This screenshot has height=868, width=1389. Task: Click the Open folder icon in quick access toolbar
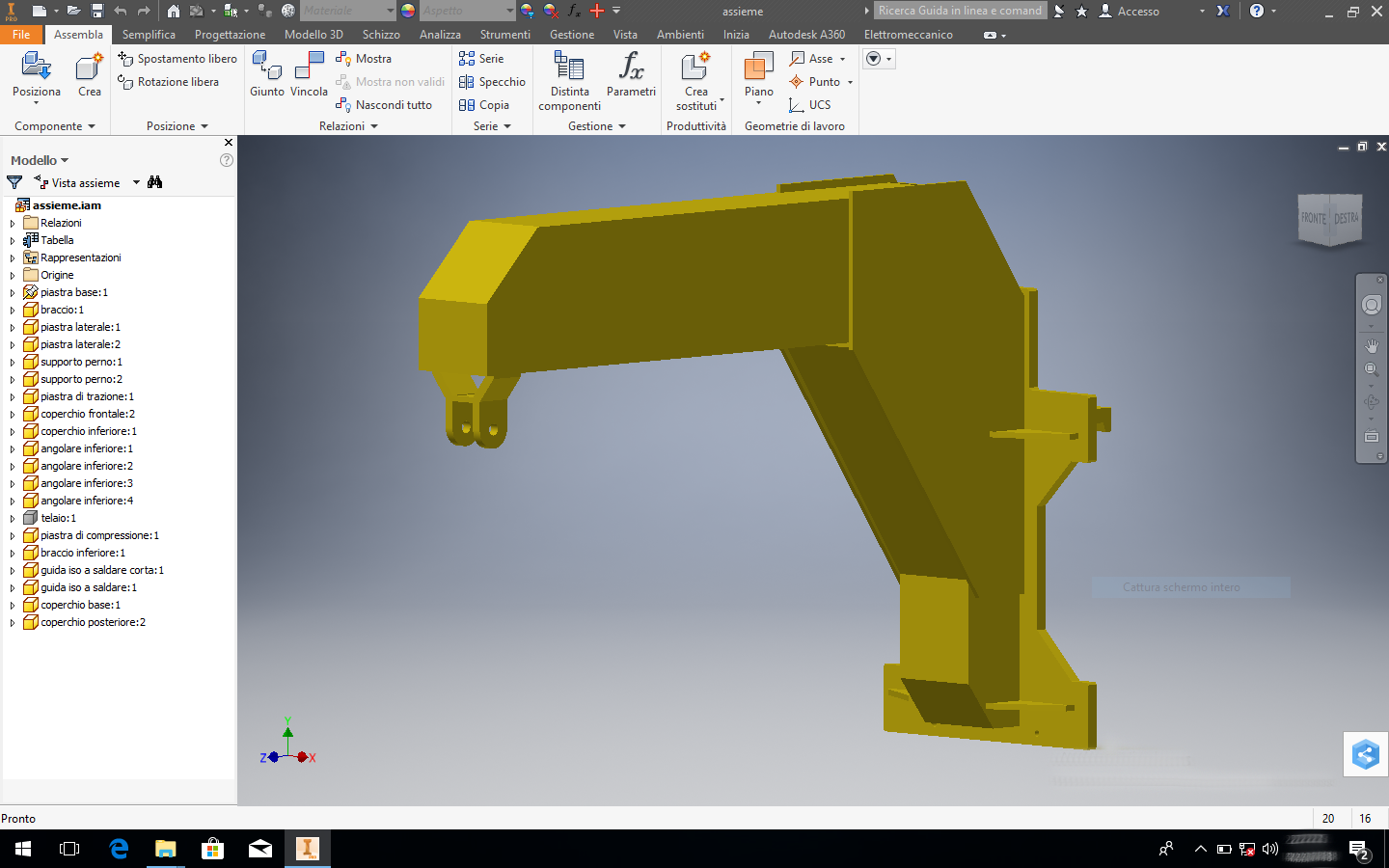pyautogui.click(x=72, y=11)
